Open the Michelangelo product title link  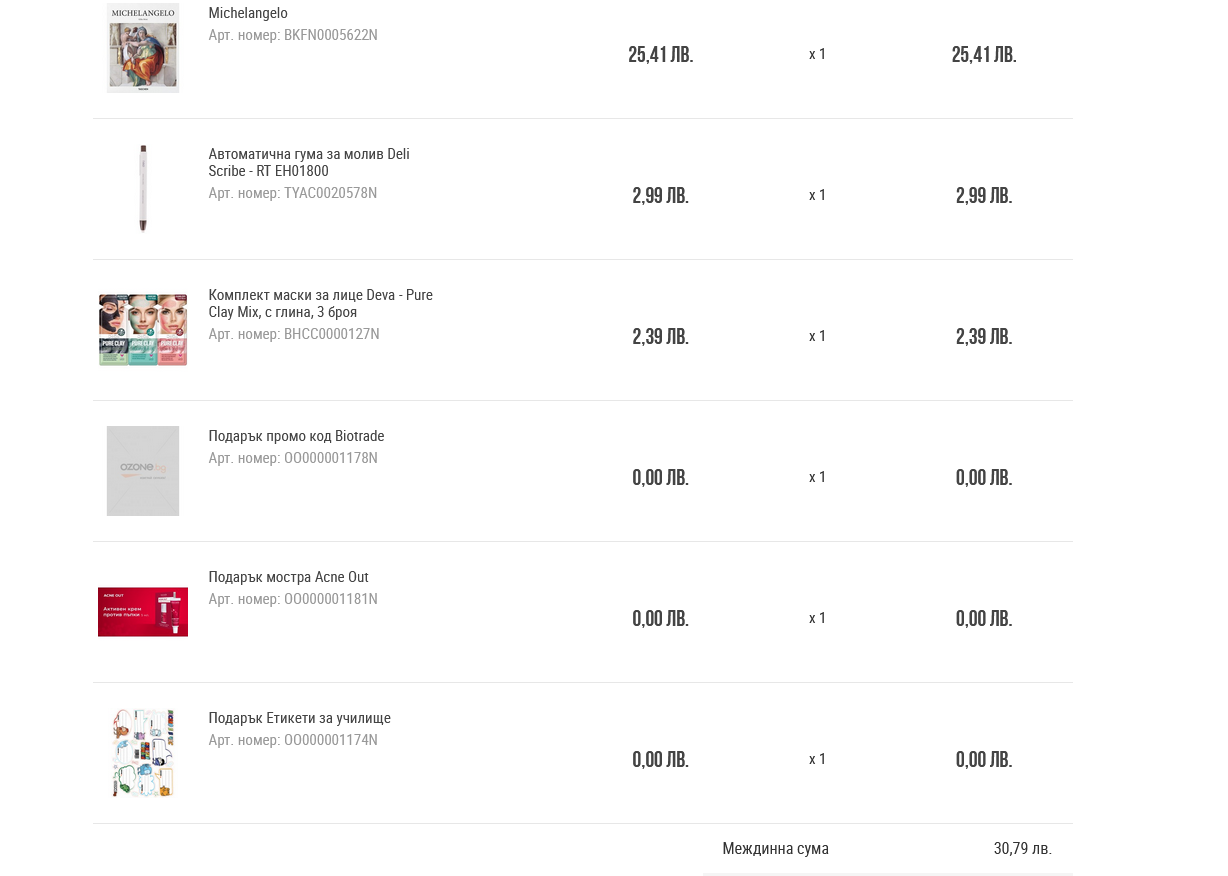[x=248, y=13]
